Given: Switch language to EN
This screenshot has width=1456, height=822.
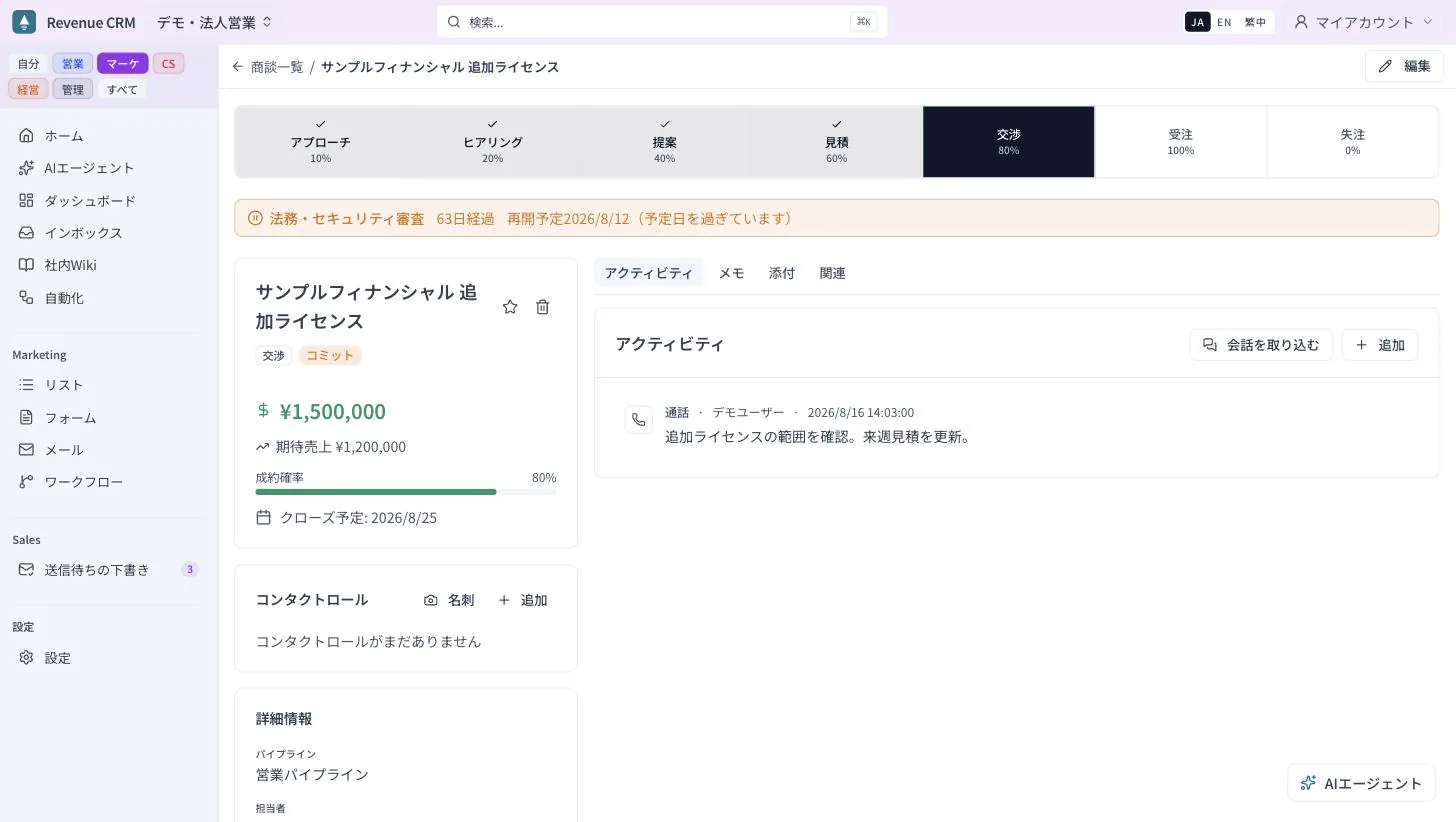Looking at the screenshot, I should pos(1224,22).
